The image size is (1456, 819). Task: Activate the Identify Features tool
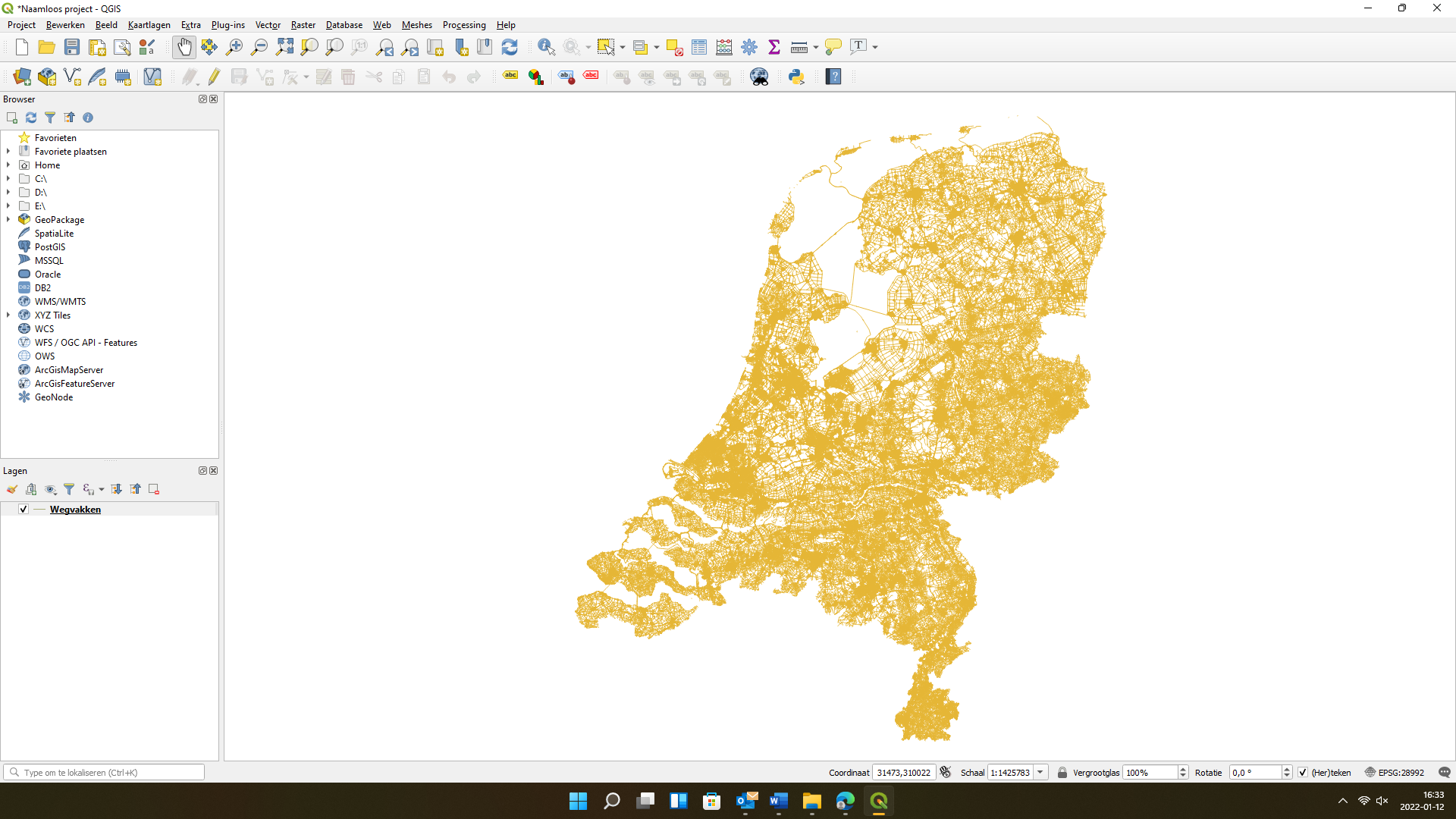tap(546, 47)
